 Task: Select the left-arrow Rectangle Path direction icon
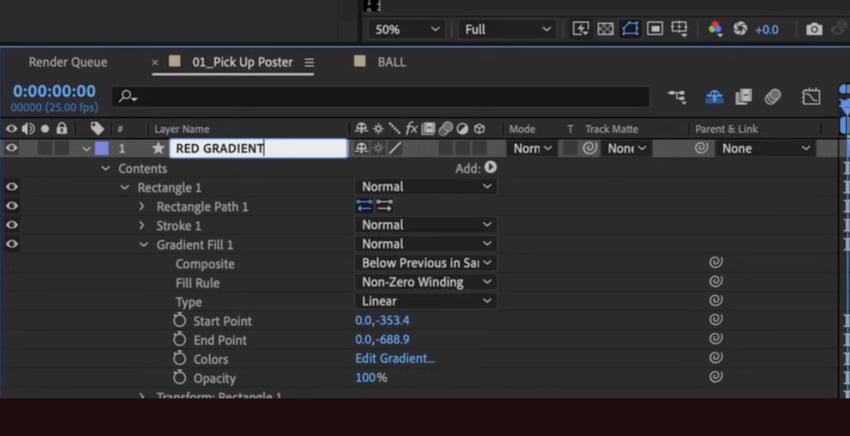(364, 206)
